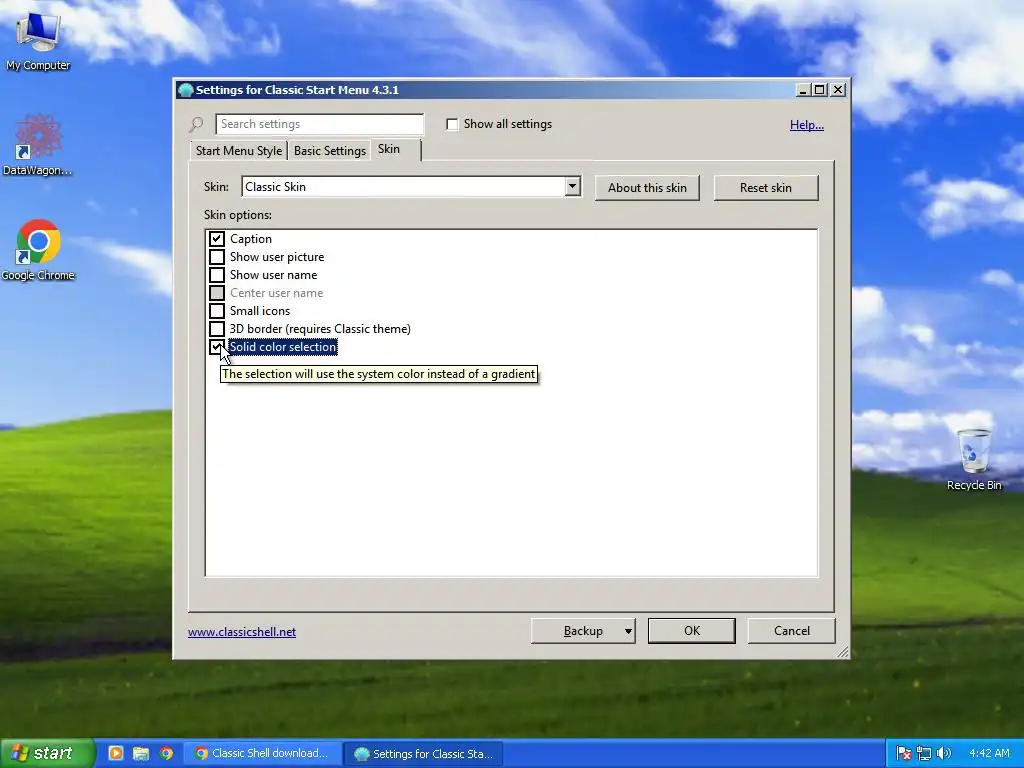The height and width of the screenshot is (768, 1024).
Task: Switch to Classic Shell download taskbar item
Action: tap(262, 753)
